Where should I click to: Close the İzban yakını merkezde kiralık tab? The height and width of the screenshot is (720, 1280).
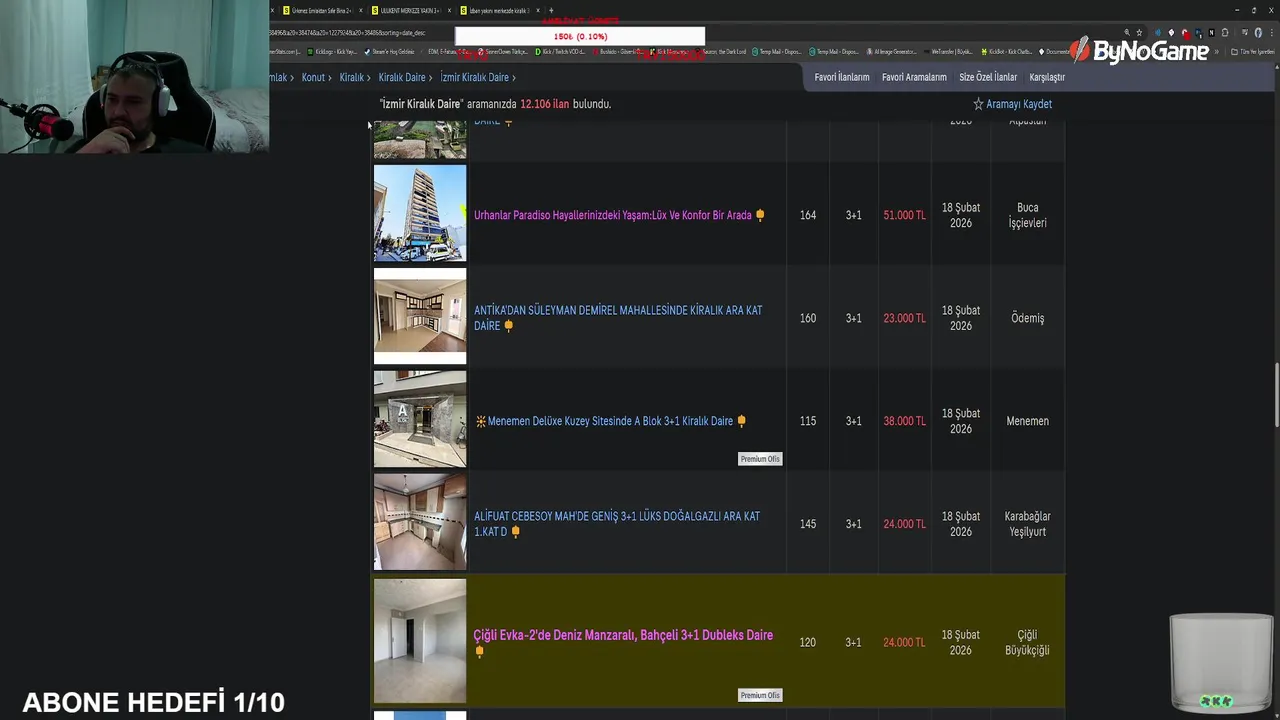(538, 10)
